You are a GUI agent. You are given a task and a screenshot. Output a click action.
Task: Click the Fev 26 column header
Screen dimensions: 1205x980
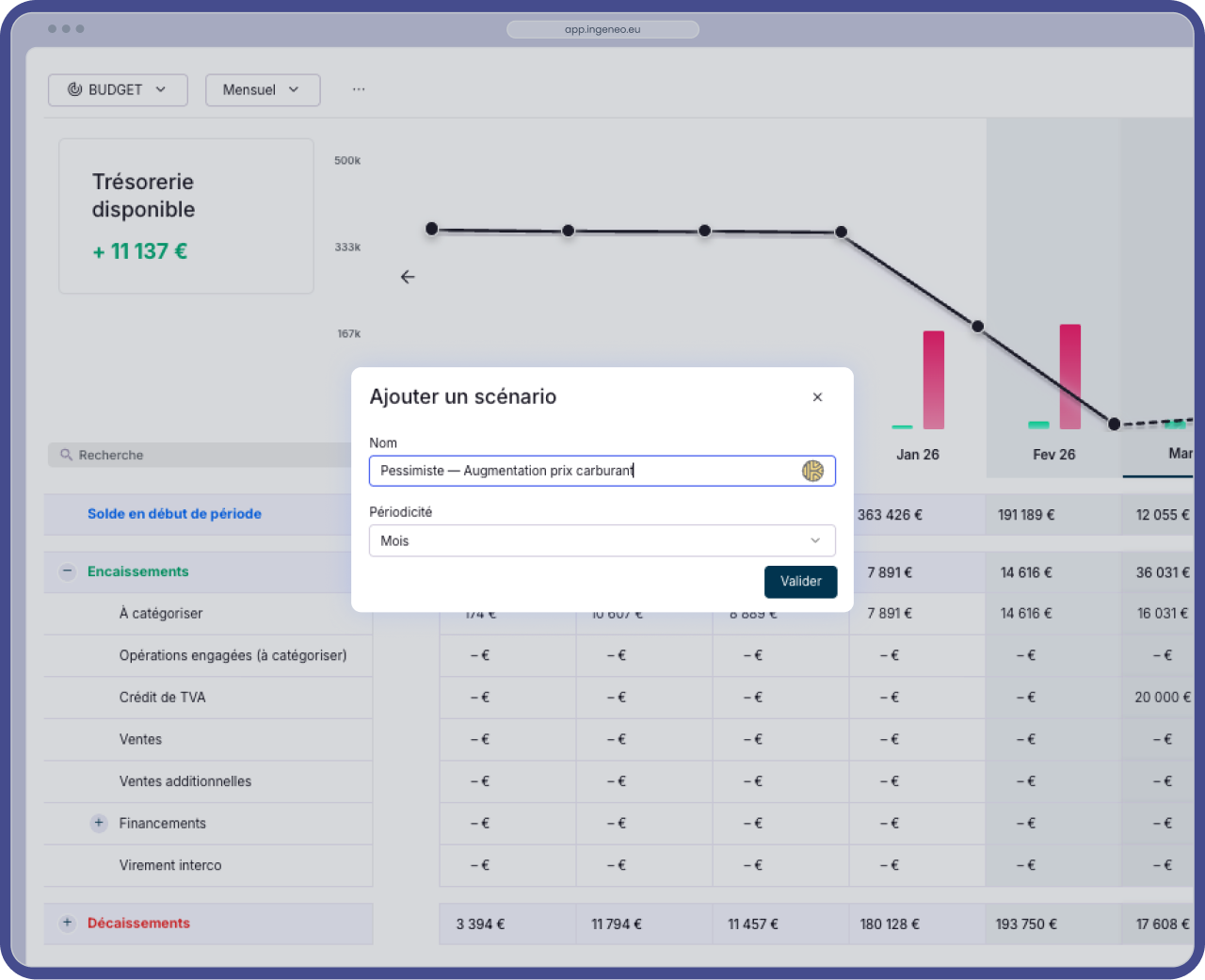1053,455
